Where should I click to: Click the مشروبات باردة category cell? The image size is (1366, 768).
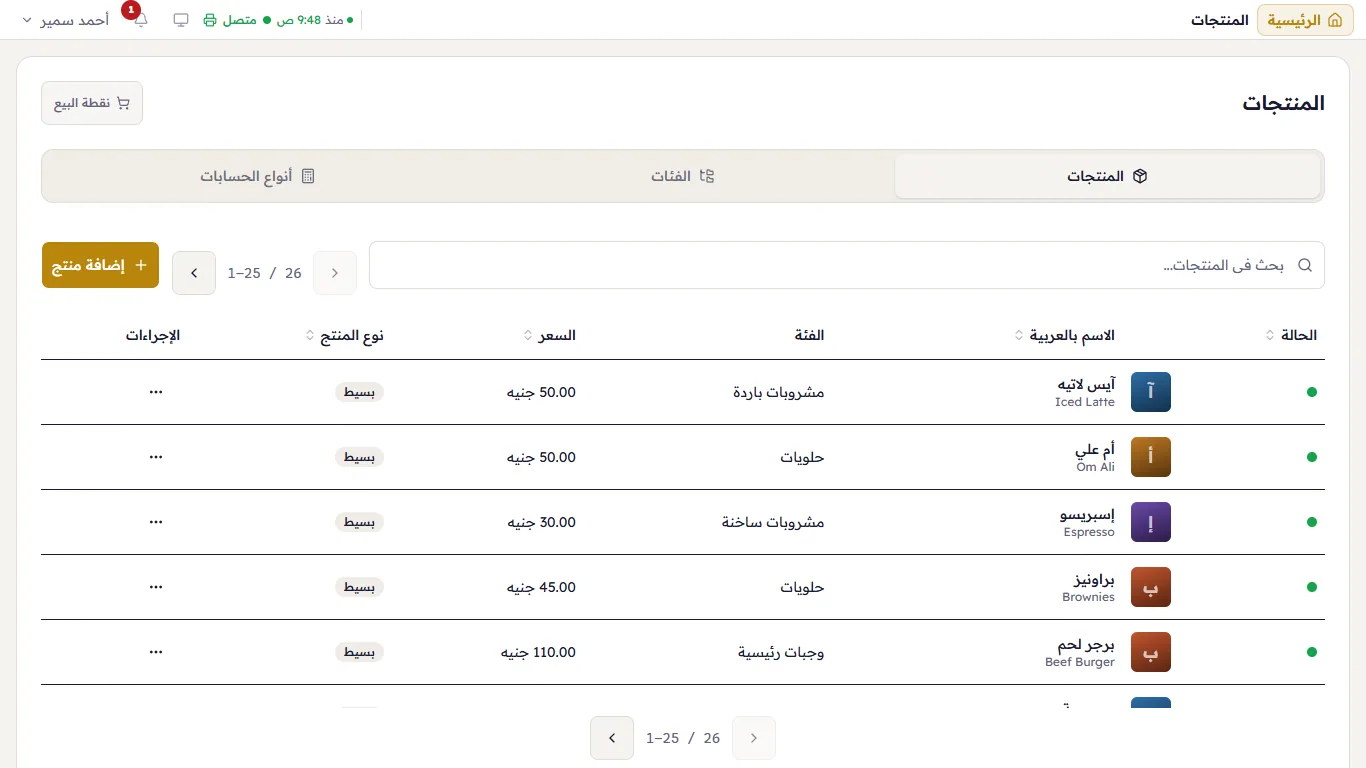coord(779,392)
